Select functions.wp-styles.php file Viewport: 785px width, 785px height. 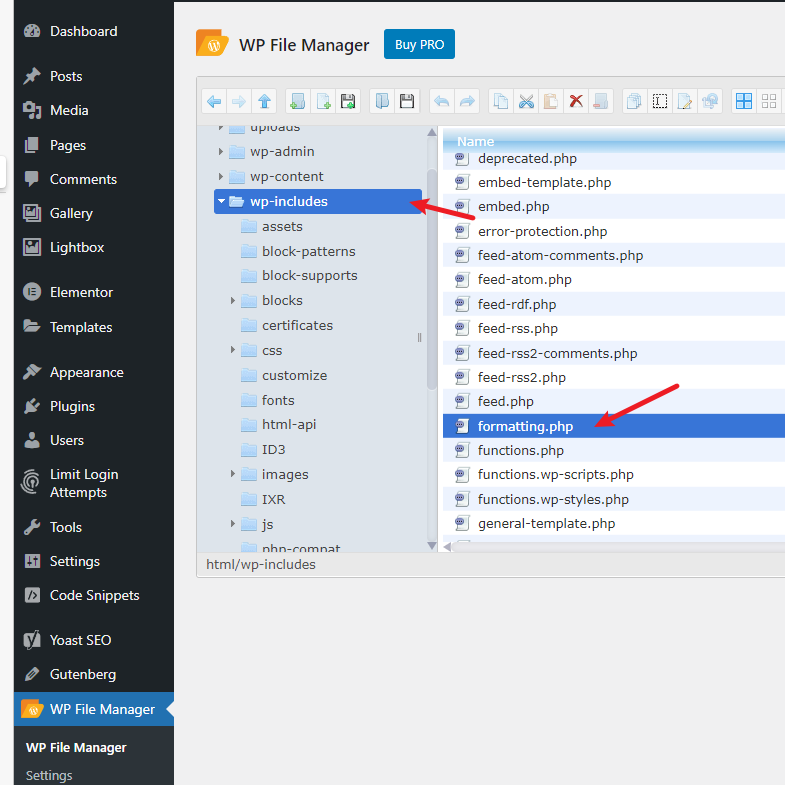coord(614,499)
